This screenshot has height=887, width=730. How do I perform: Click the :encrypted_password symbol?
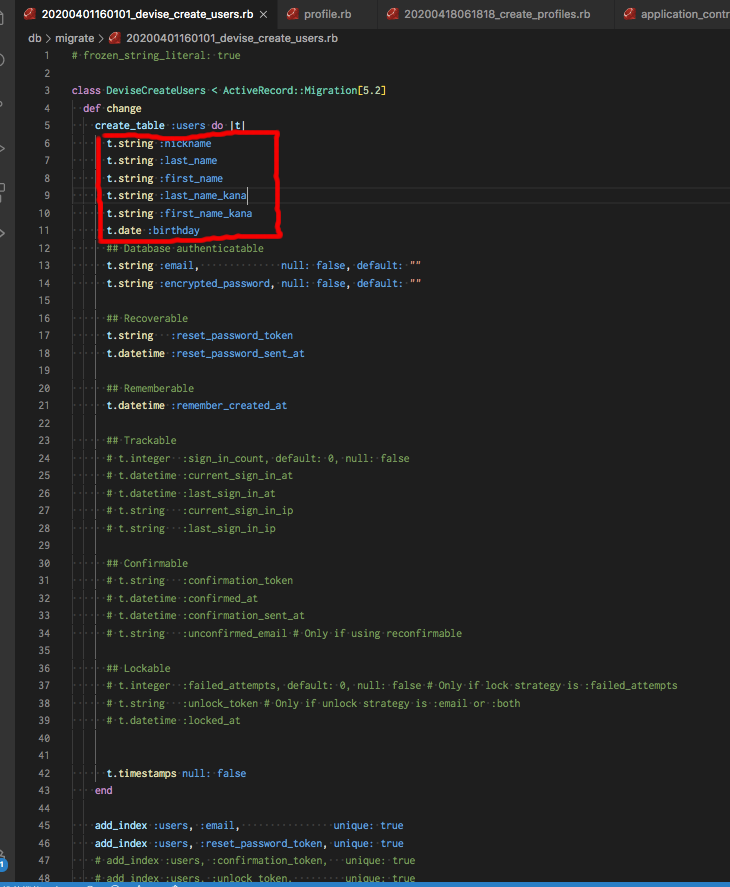click(214, 283)
